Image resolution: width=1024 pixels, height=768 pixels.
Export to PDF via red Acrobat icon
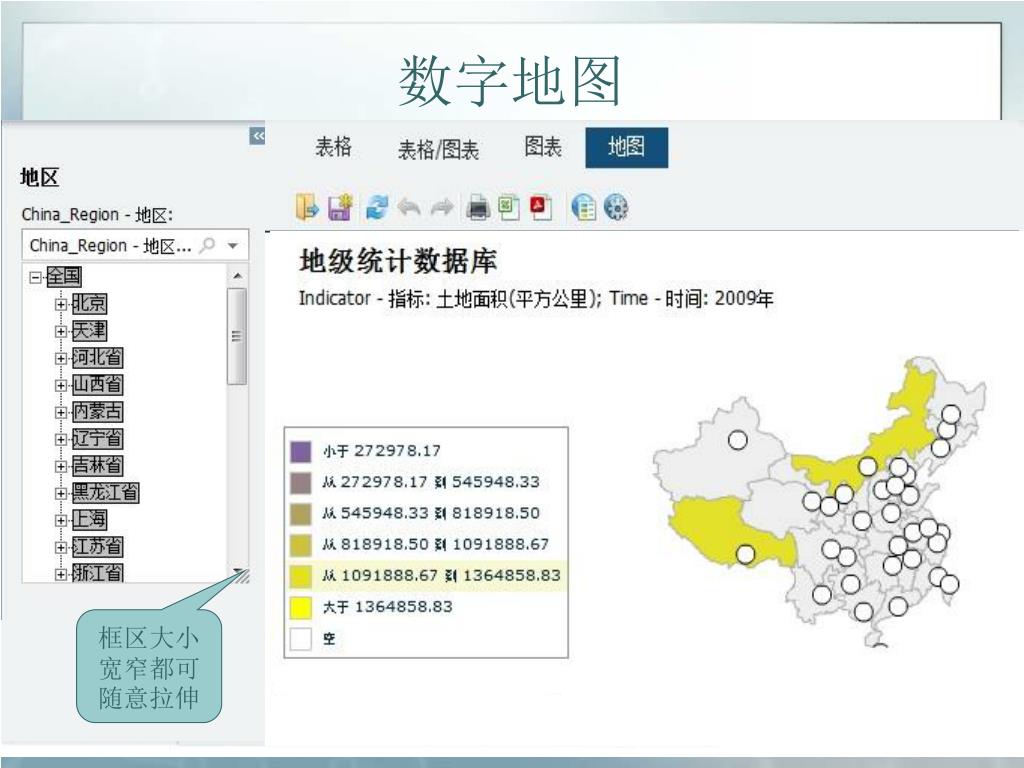point(541,208)
